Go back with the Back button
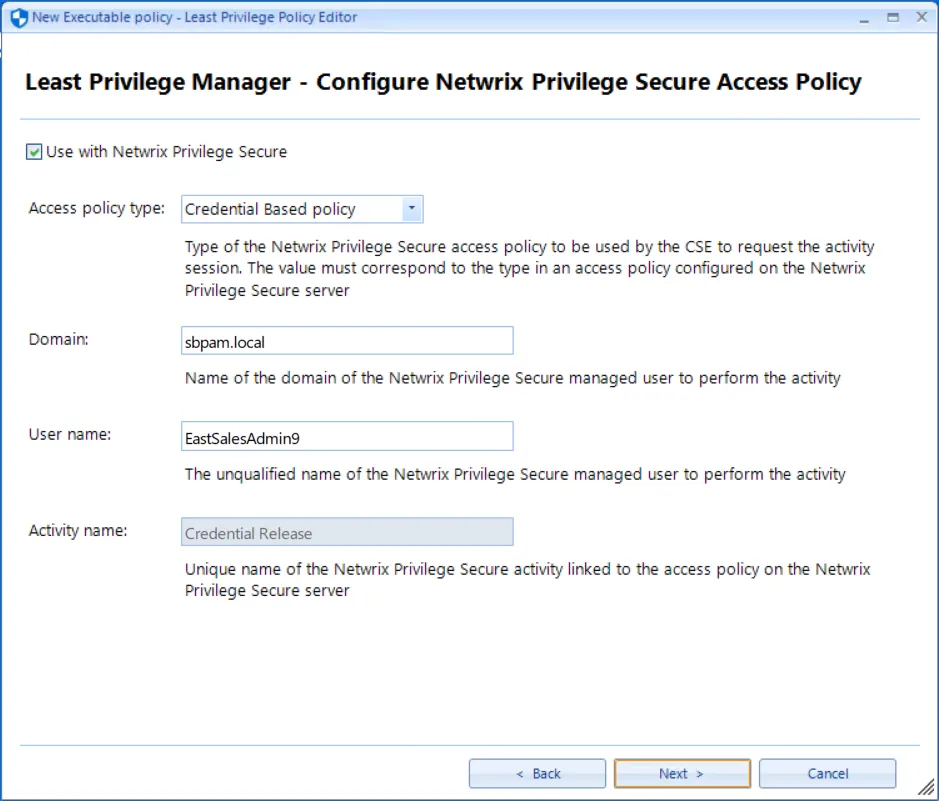Screen dimensions: 939x801 pos(537,773)
